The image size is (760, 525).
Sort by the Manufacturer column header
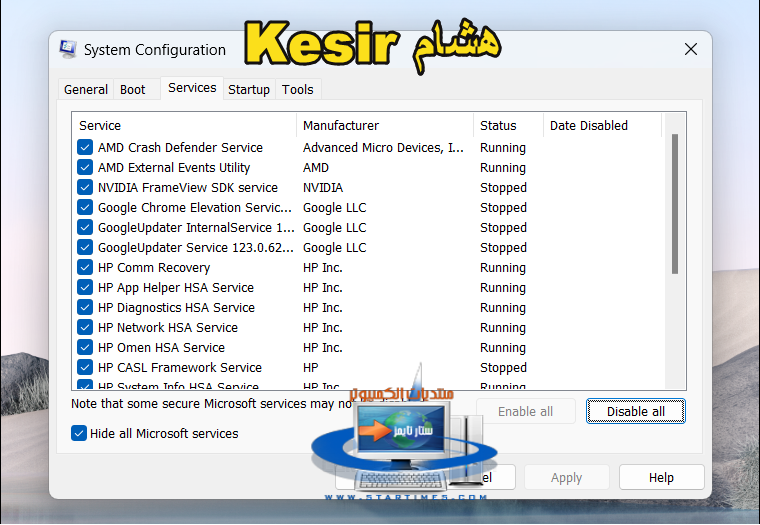385,126
